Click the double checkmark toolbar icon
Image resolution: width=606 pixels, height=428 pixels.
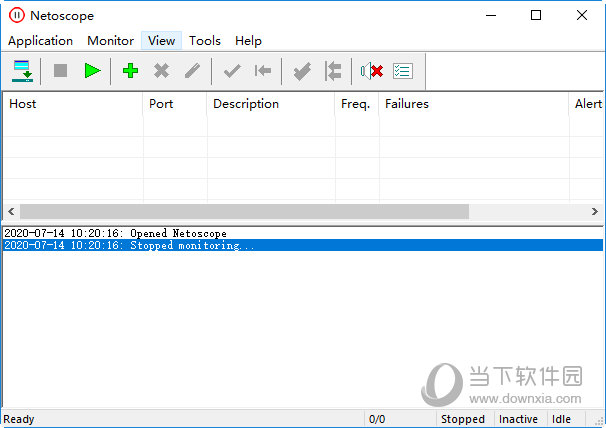tap(302, 71)
